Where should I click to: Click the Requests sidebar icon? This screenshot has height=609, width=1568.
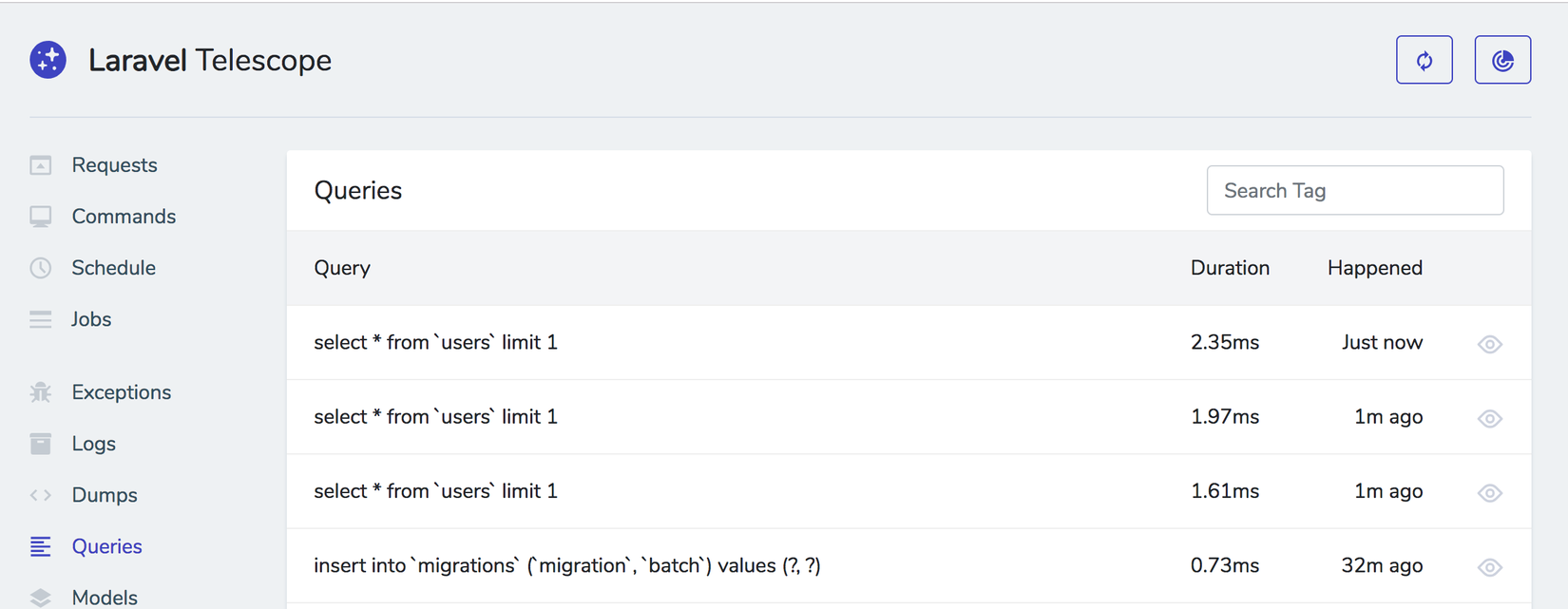tap(41, 165)
